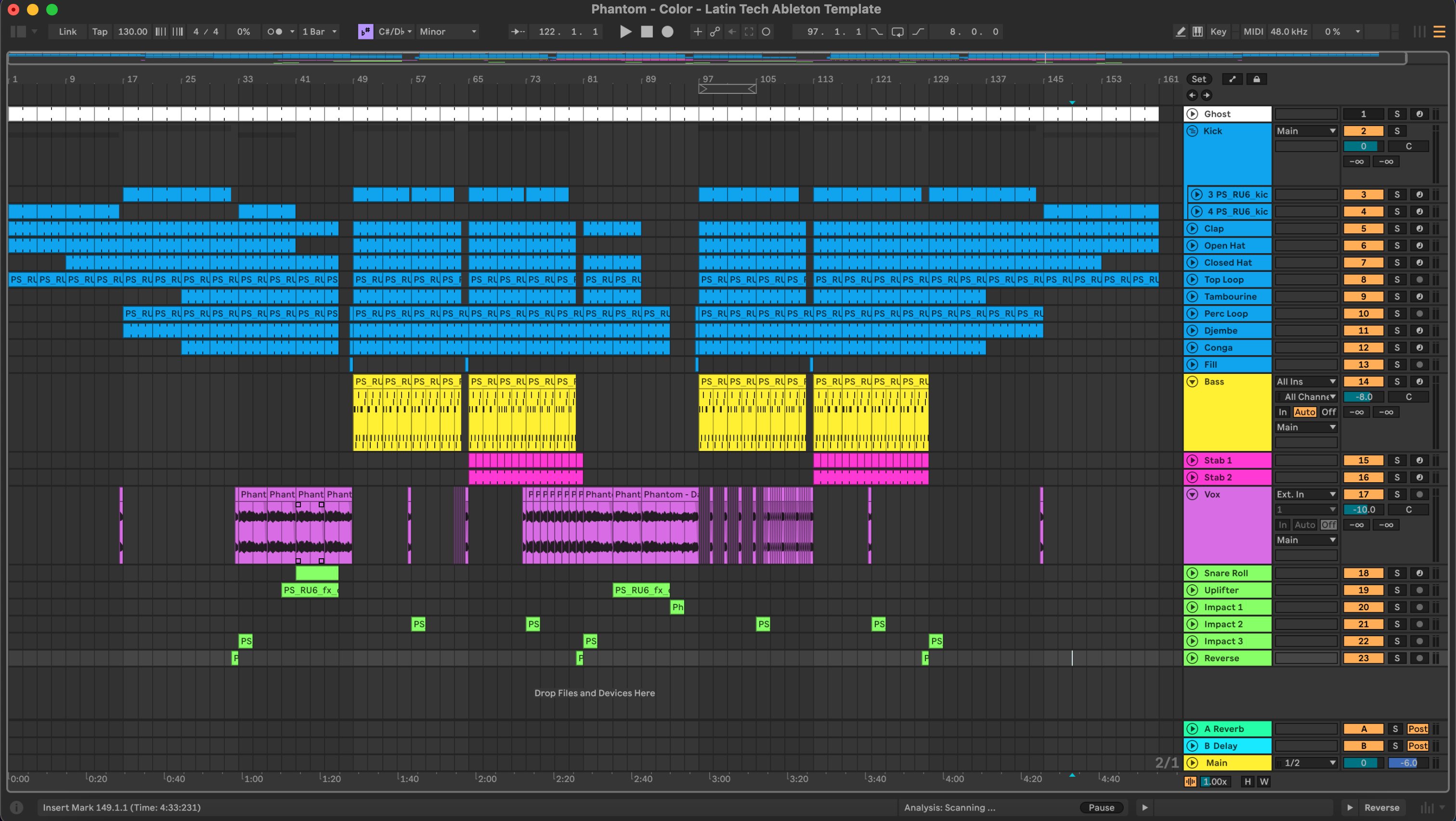Jump to next locator arrow

click(1206, 95)
